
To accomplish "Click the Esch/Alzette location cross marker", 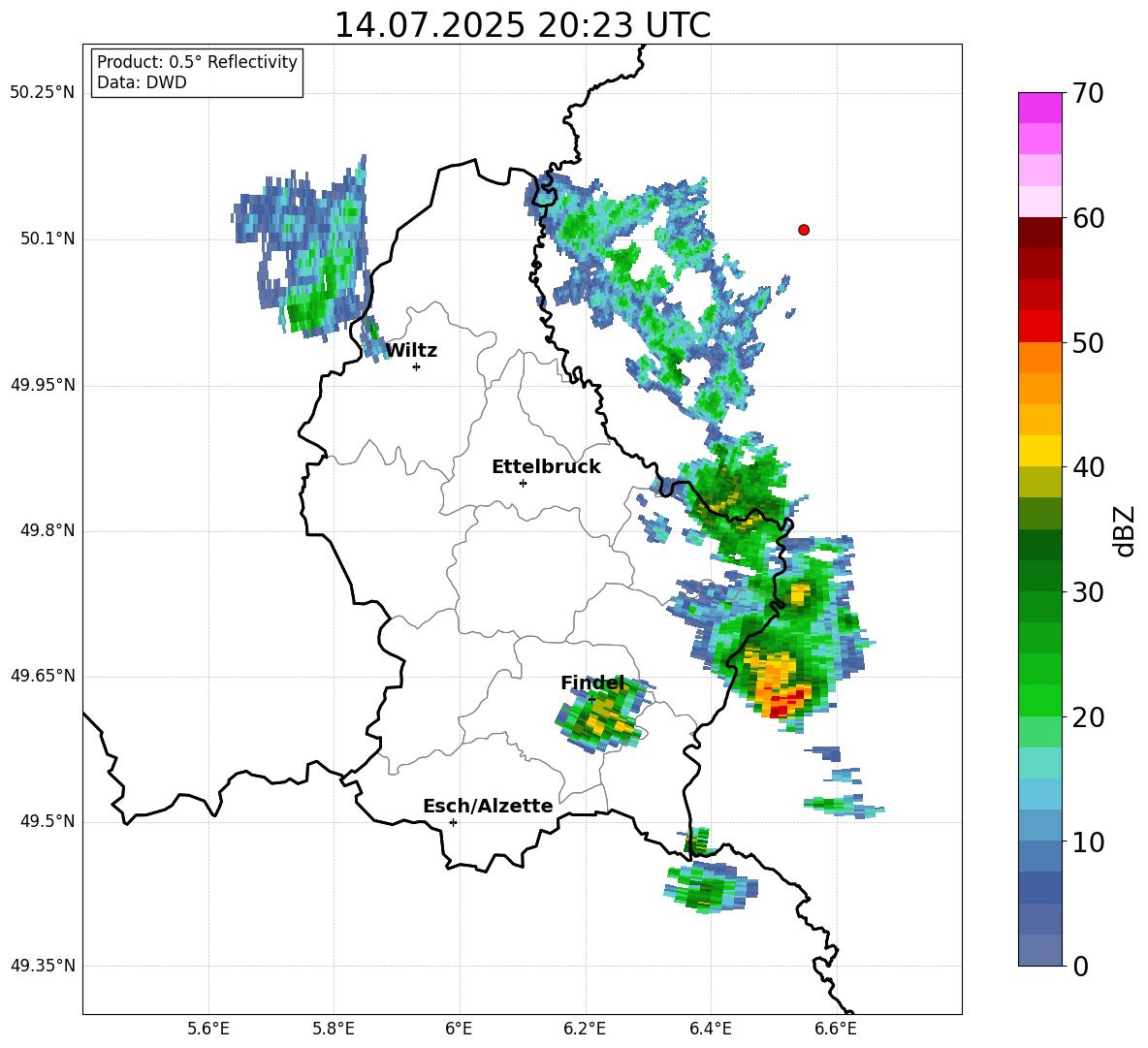I will 453,822.
